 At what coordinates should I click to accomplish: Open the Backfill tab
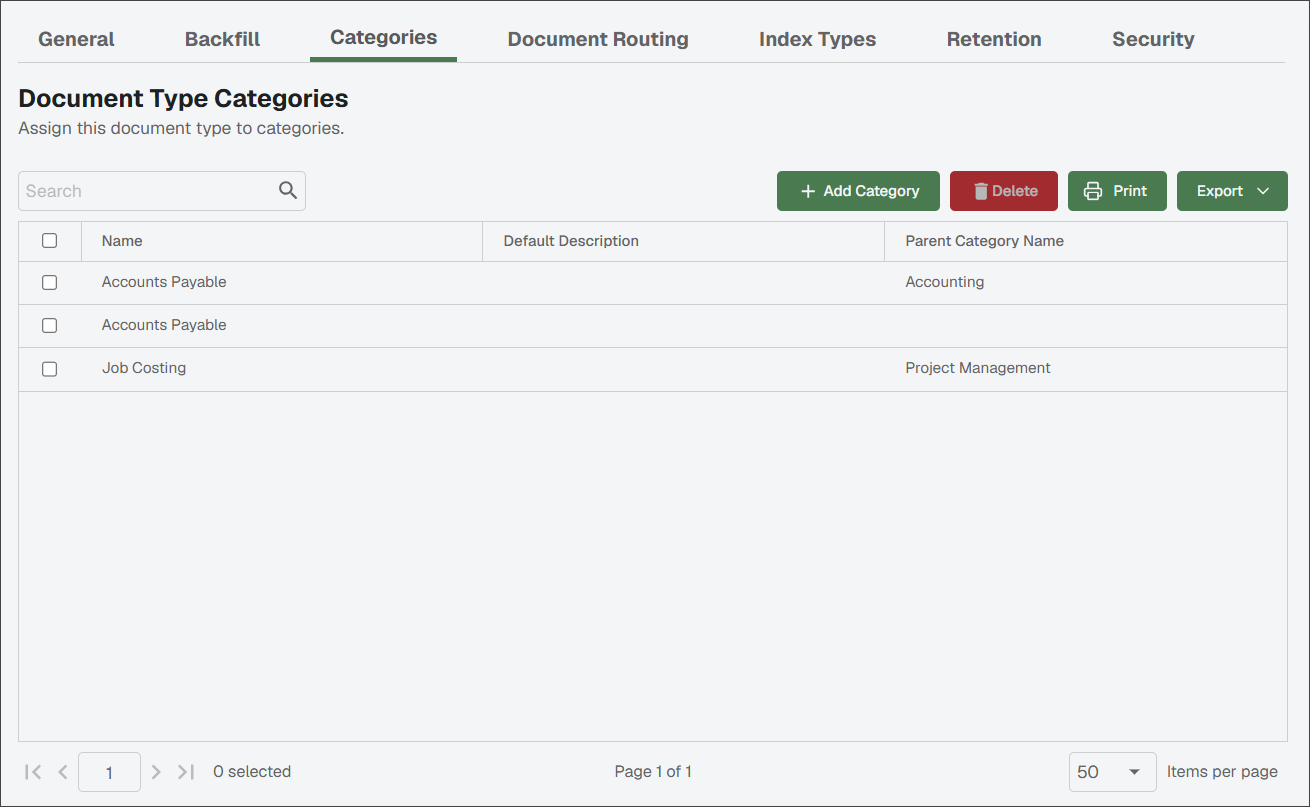pyautogui.click(x=222, y=39)
